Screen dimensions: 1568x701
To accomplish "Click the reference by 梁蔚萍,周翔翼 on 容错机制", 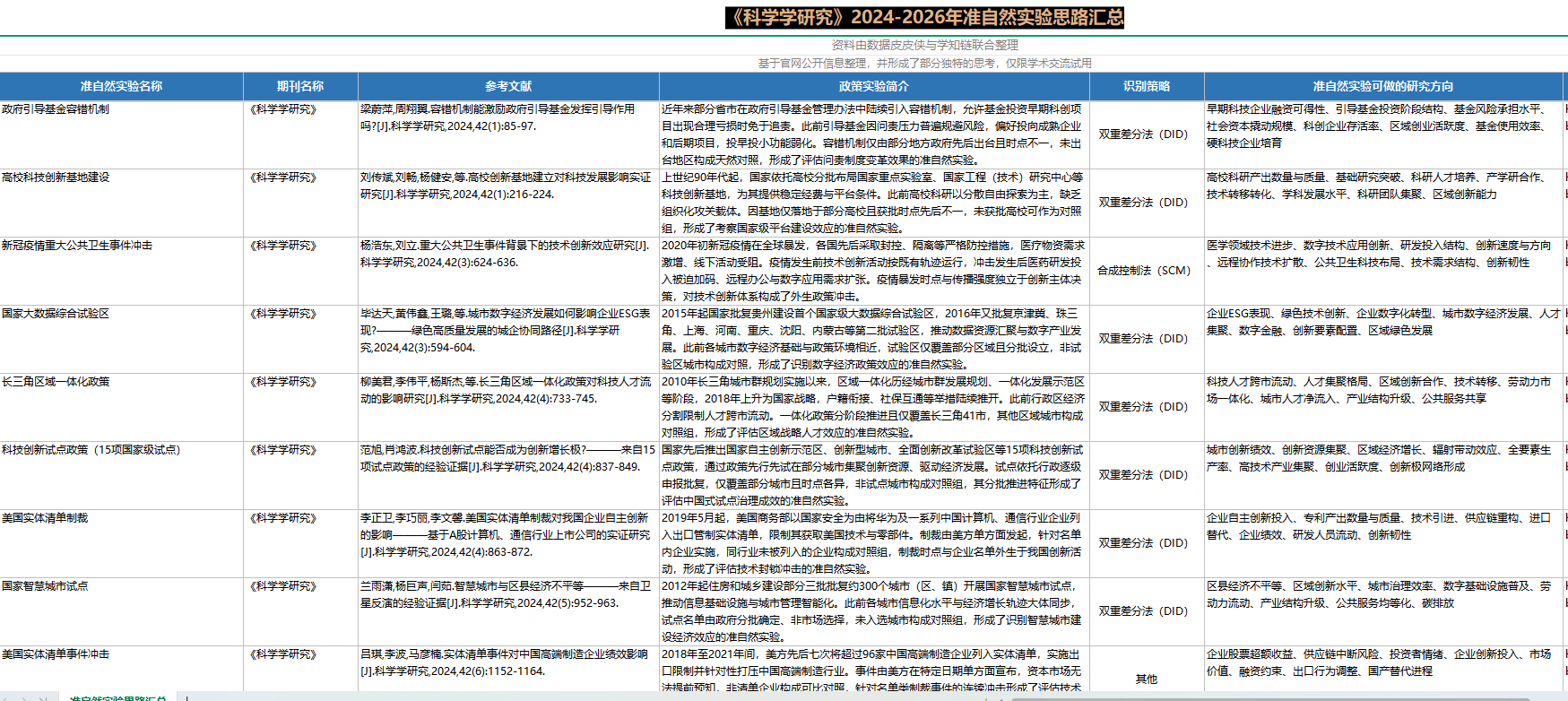I will (x=508, y=134).
